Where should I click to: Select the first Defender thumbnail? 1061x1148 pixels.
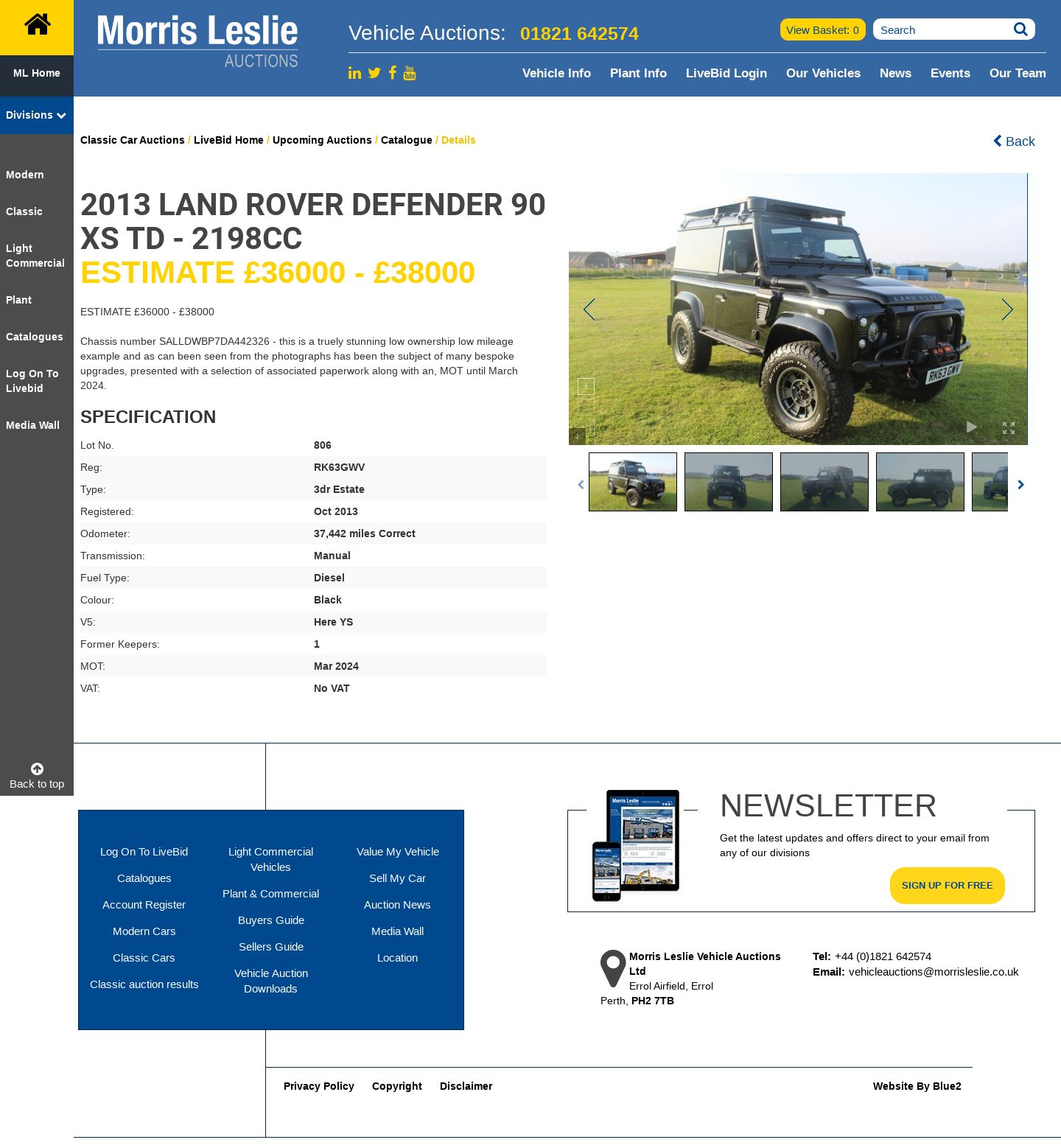(633, 482)
